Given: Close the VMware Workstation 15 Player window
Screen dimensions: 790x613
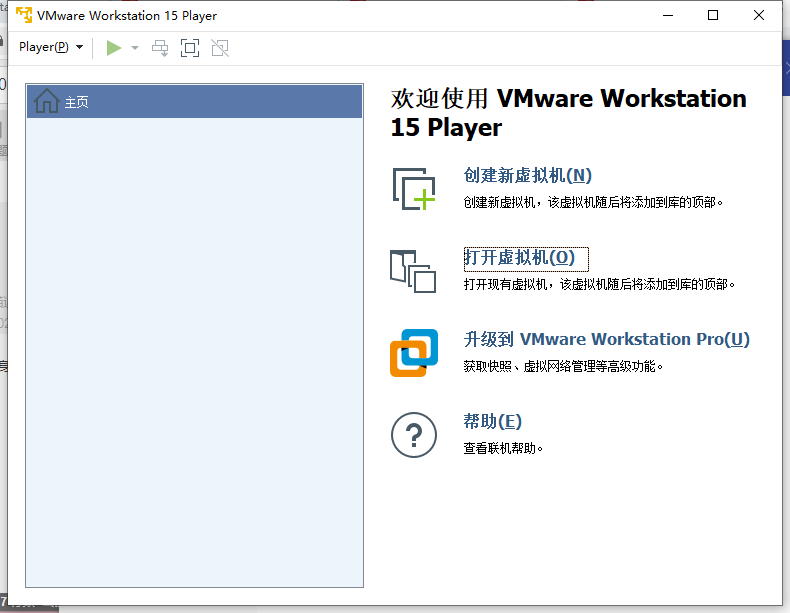Looking at the screenshot, I should (759, 15).
